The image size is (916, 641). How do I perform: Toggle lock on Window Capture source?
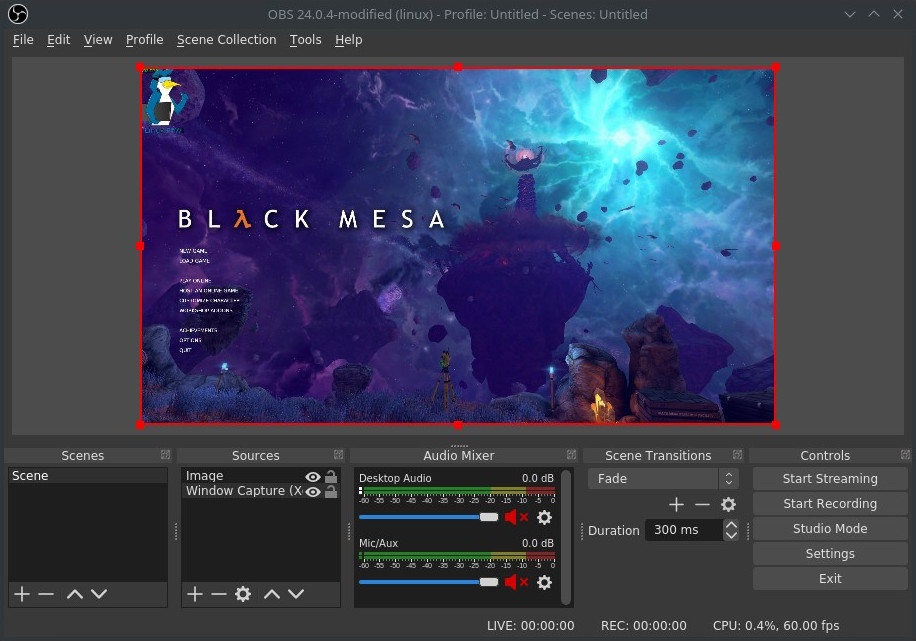pos(331,491)
